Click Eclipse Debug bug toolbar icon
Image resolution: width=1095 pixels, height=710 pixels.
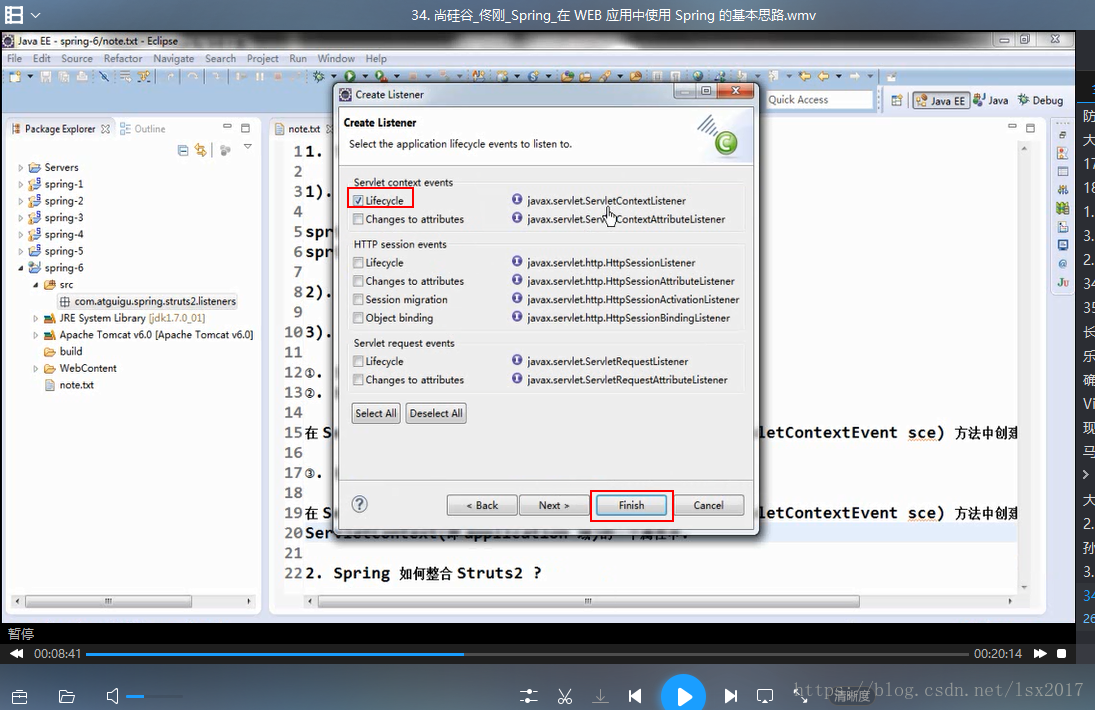point(319,76)
